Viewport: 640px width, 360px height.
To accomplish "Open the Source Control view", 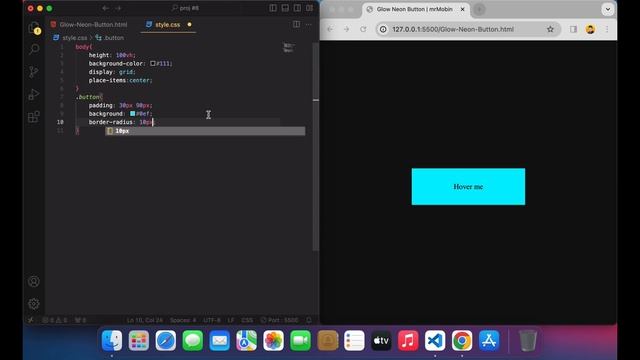I will pos(34,72).
